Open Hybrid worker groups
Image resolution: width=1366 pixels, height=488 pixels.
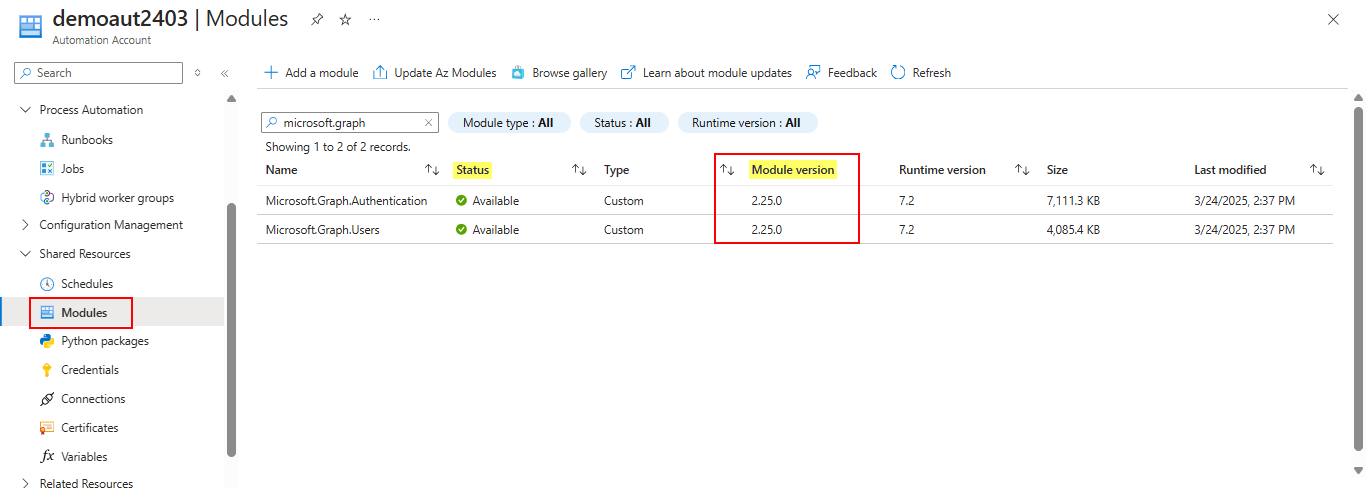pyautogui.click(x=117, y=198)
